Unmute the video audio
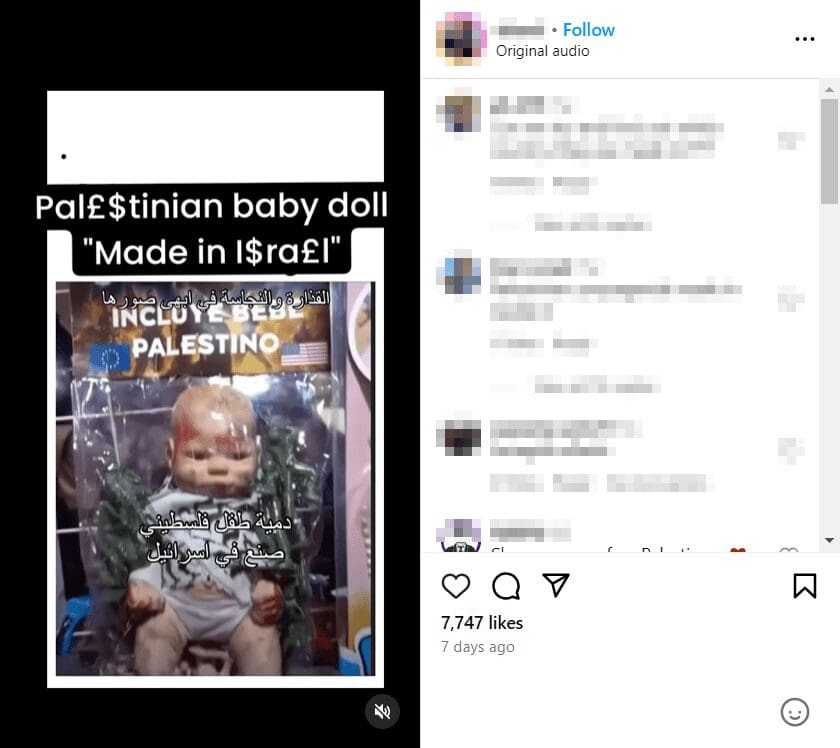Screen dimensions: 840x748 382,712
